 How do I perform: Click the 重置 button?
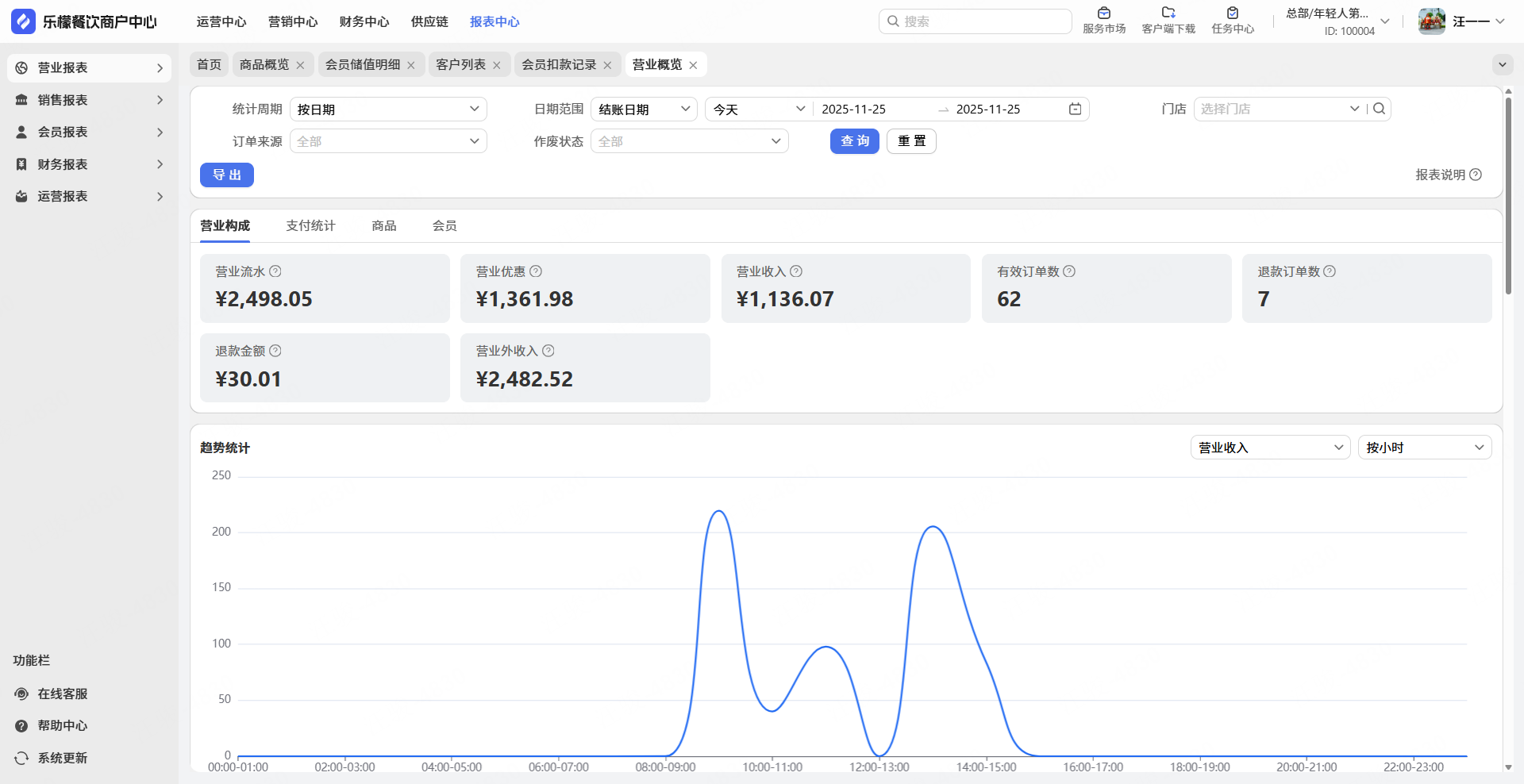coord(911,141)
